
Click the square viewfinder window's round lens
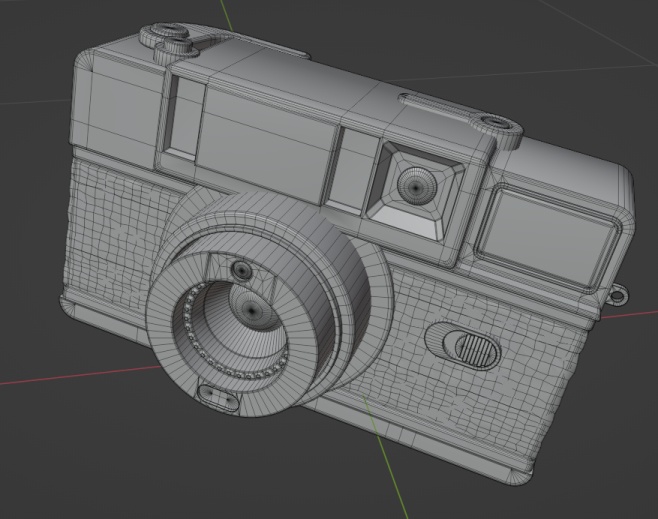click(x=418, y=184)
